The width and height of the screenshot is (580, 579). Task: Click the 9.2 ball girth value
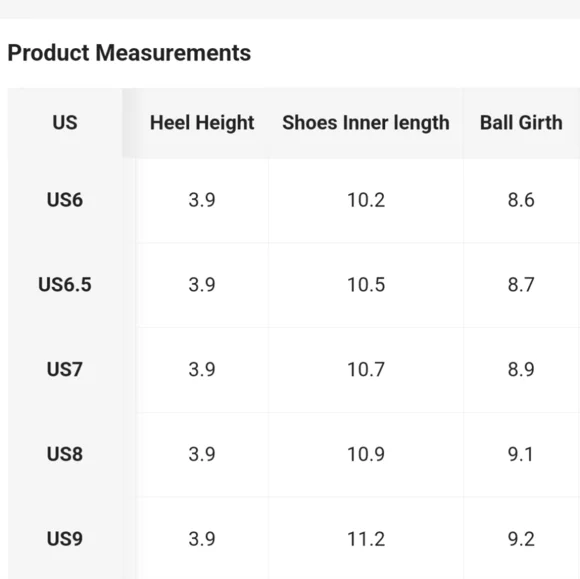[521, 539]
